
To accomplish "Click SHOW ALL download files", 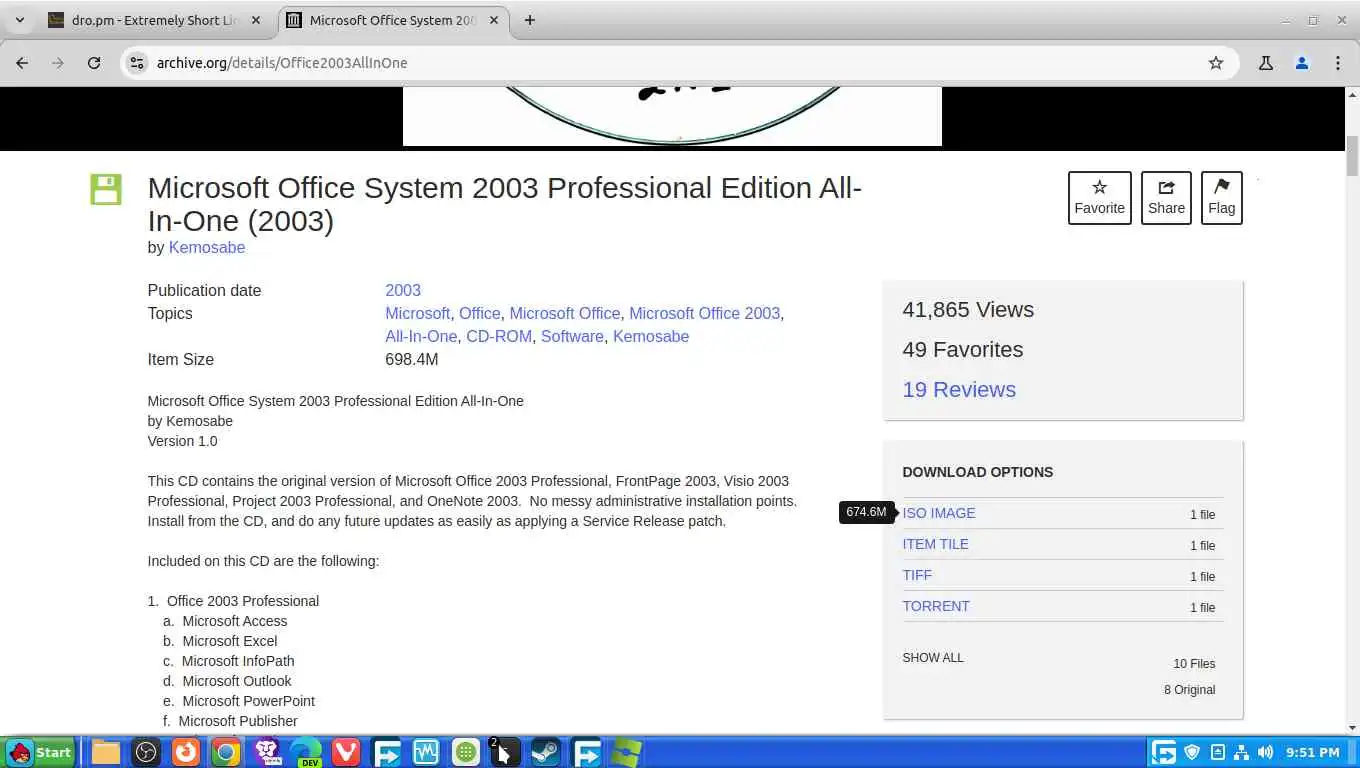I will (933, 658).
